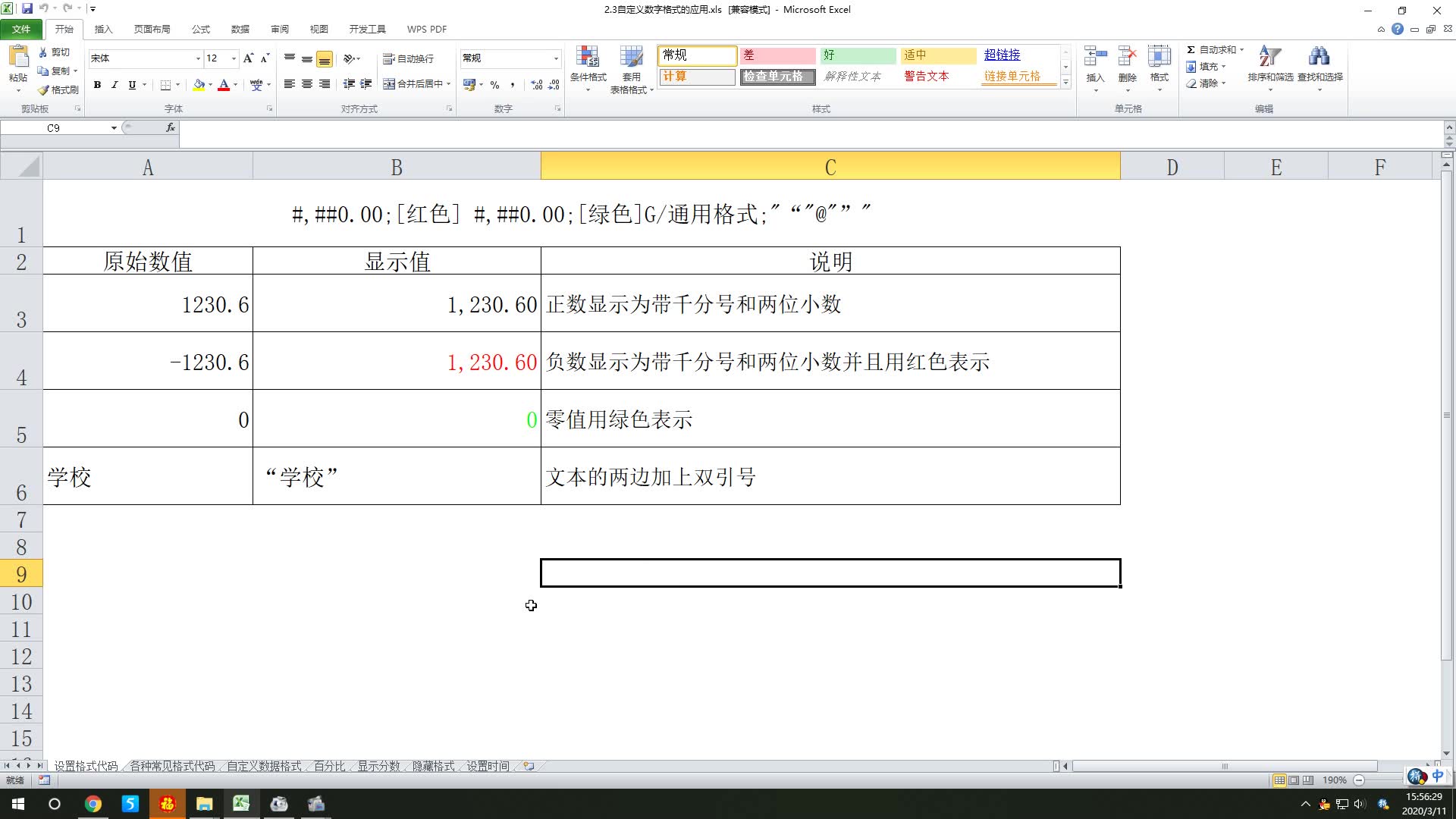Toggle underline formatting
The width and height of the screenshot is (1456, 819).
point(132,85)
